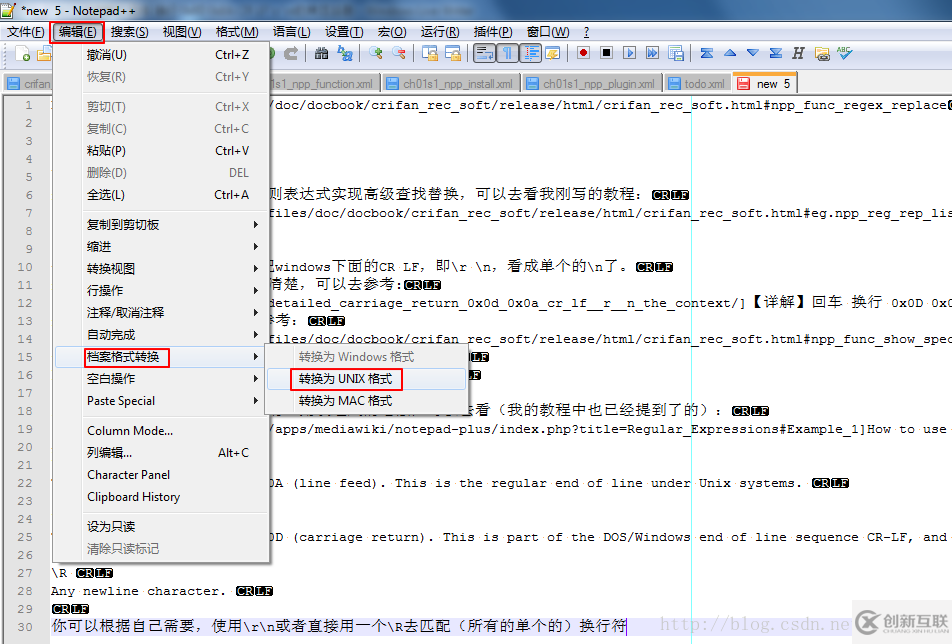Choose 全选(L) select all entry

pyautogui.click(x=162, y=195)
